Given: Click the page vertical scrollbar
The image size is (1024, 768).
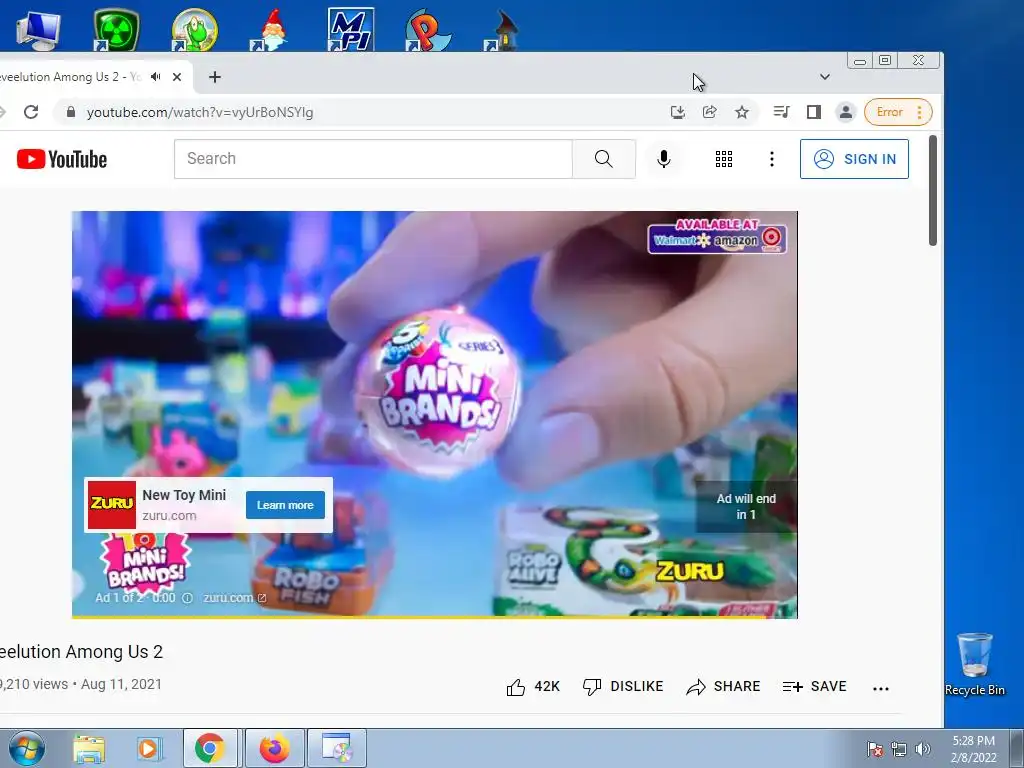Looking at the screenshot, I should pos(933,191).
